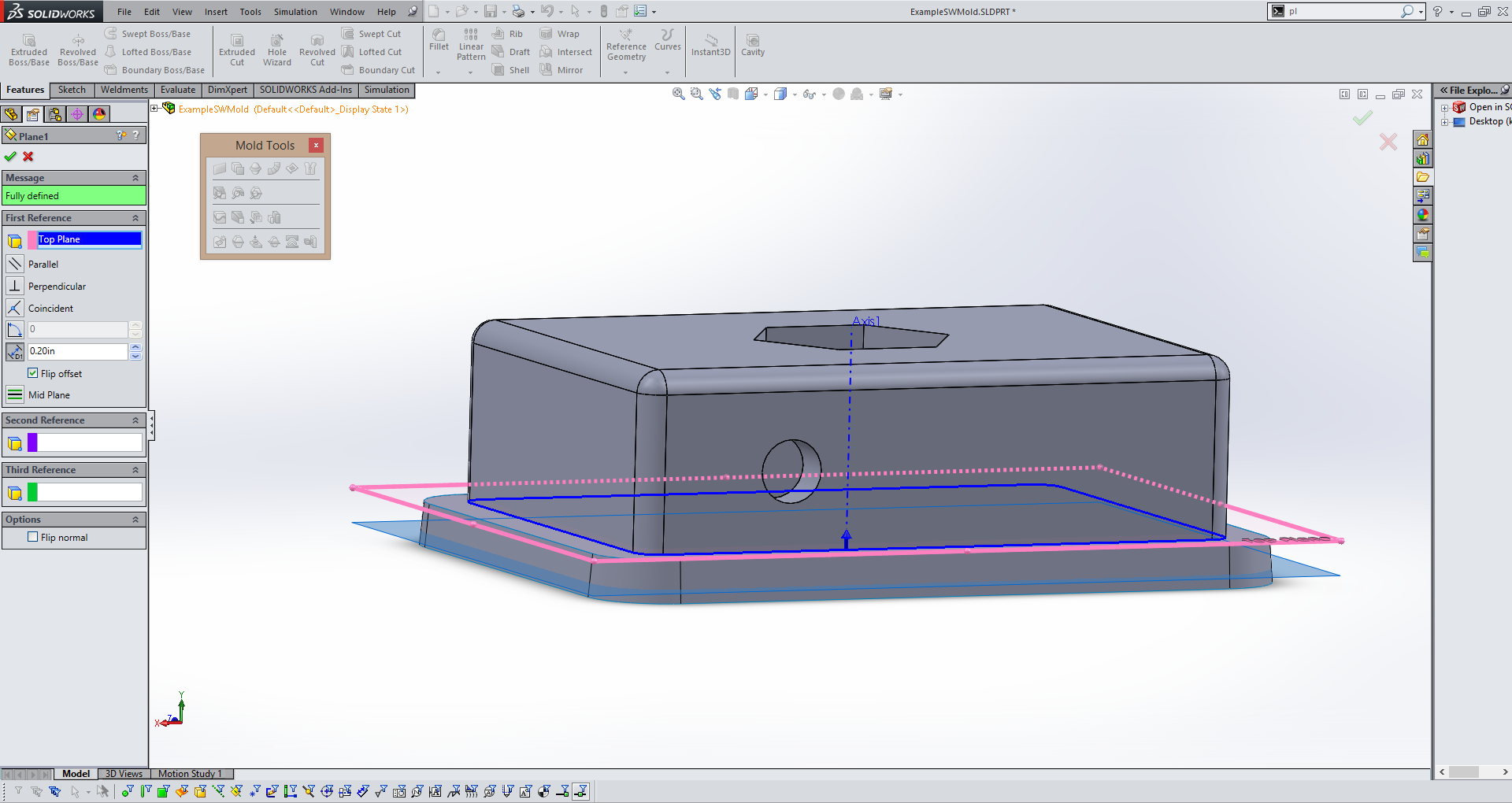Viewport: 1512px width, 803px height.
Task: Click the SOLIDWORKS search box
Action: coord(1344,12)
